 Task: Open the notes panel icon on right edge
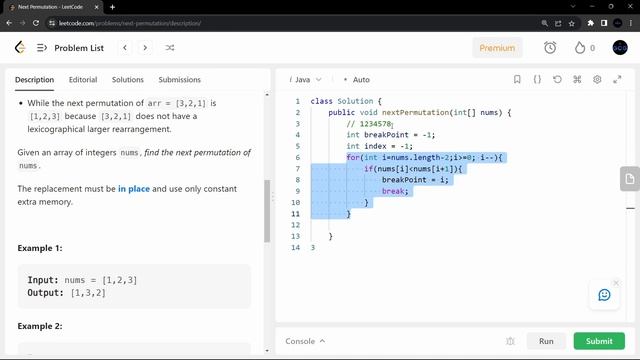tap(629, 179)
